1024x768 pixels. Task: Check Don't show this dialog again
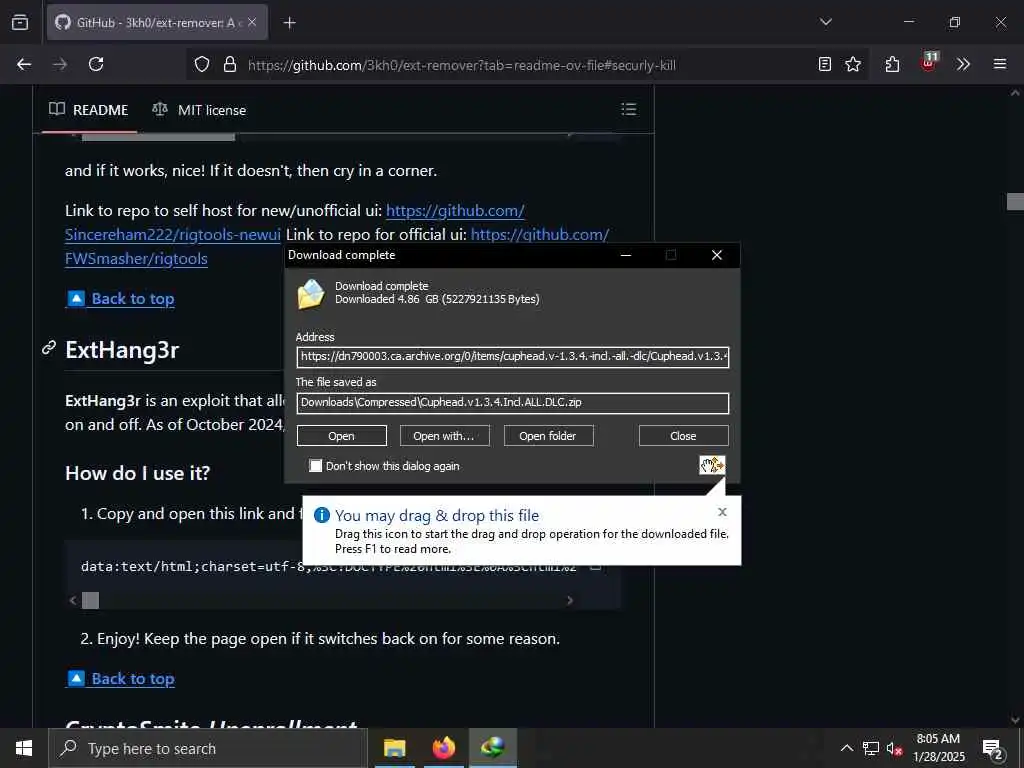(316, 466)
